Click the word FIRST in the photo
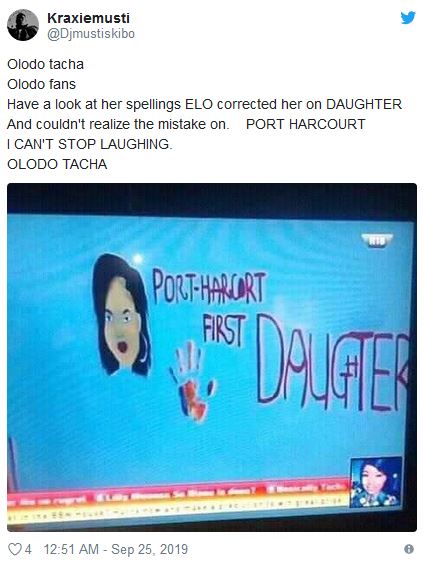424x563 pixels. (x=224, y=330)
